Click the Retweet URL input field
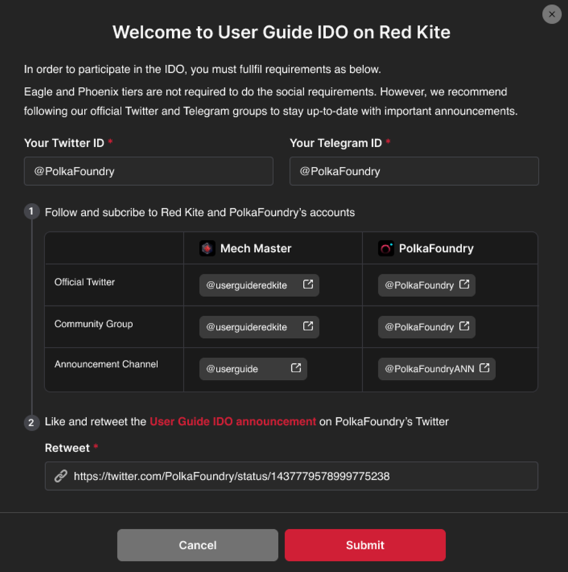 coord(291,476)
